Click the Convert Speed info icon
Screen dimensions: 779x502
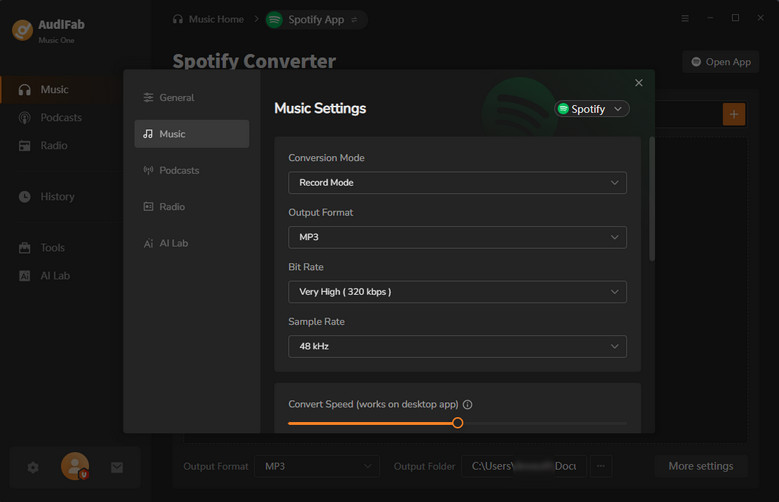pos(467,405)
